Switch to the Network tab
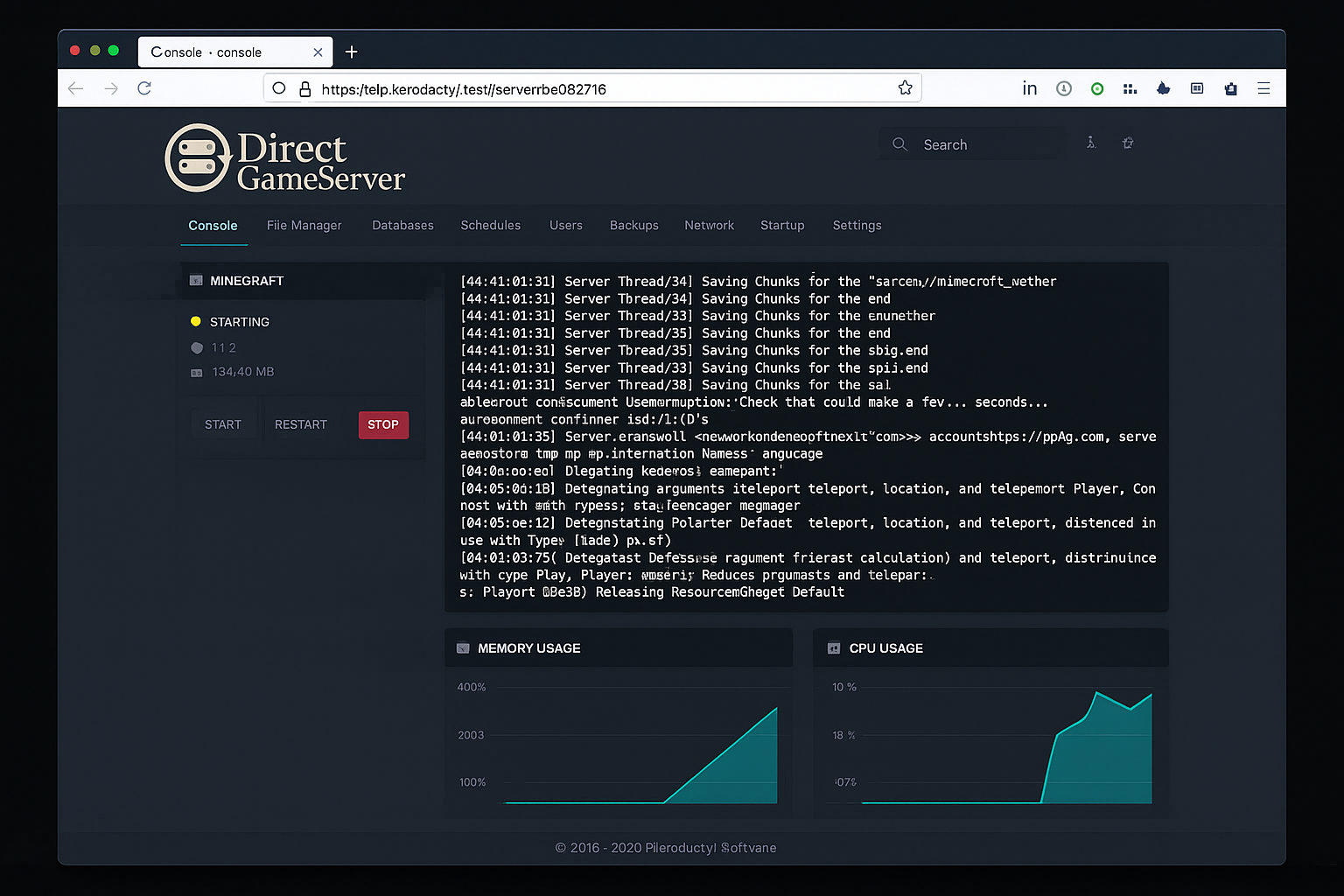The height and width of the screenshot is (896, 1344). (709, 226)
